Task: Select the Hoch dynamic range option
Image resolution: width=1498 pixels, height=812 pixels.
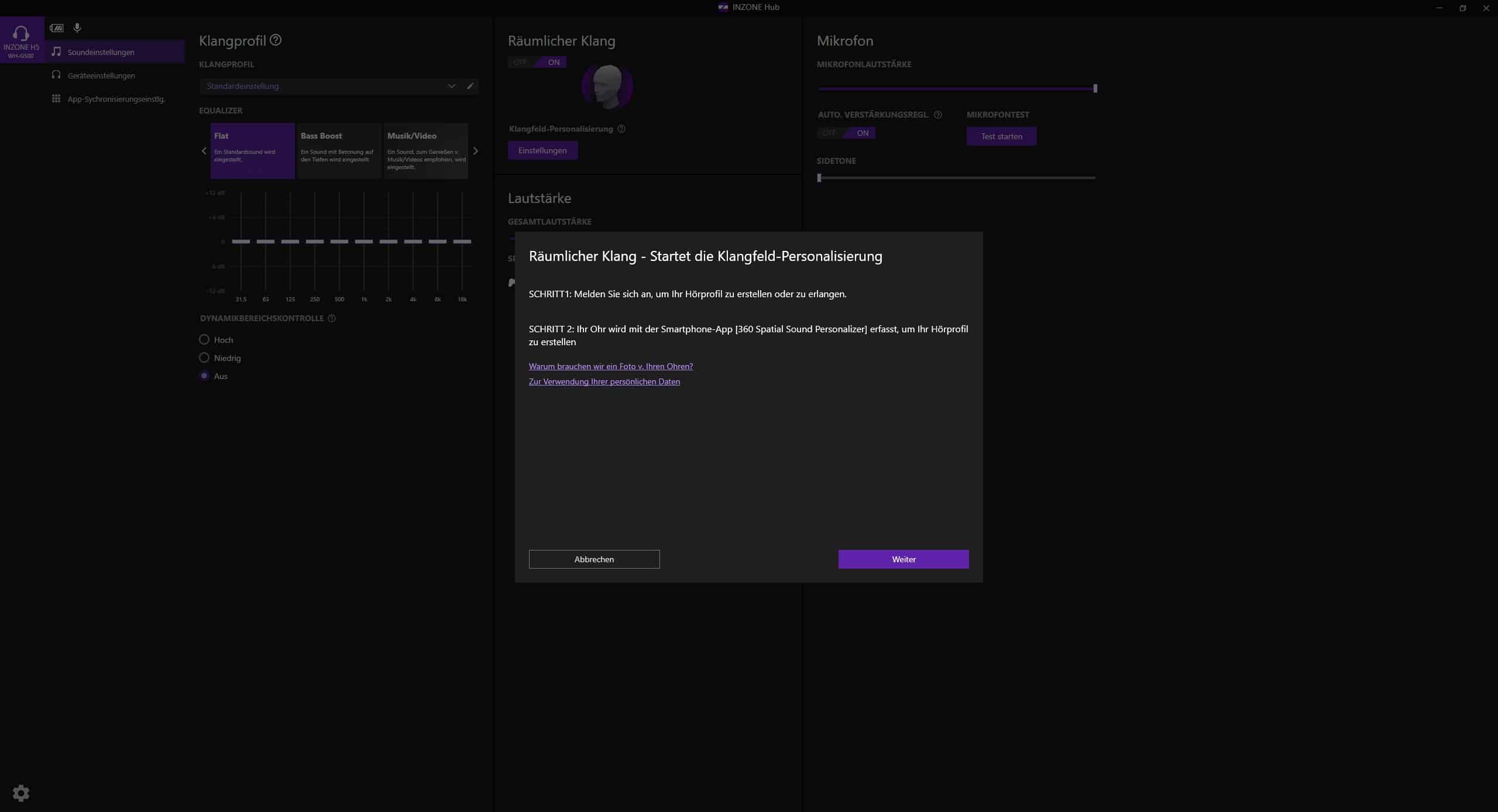Action: click(x=204, y=340)
